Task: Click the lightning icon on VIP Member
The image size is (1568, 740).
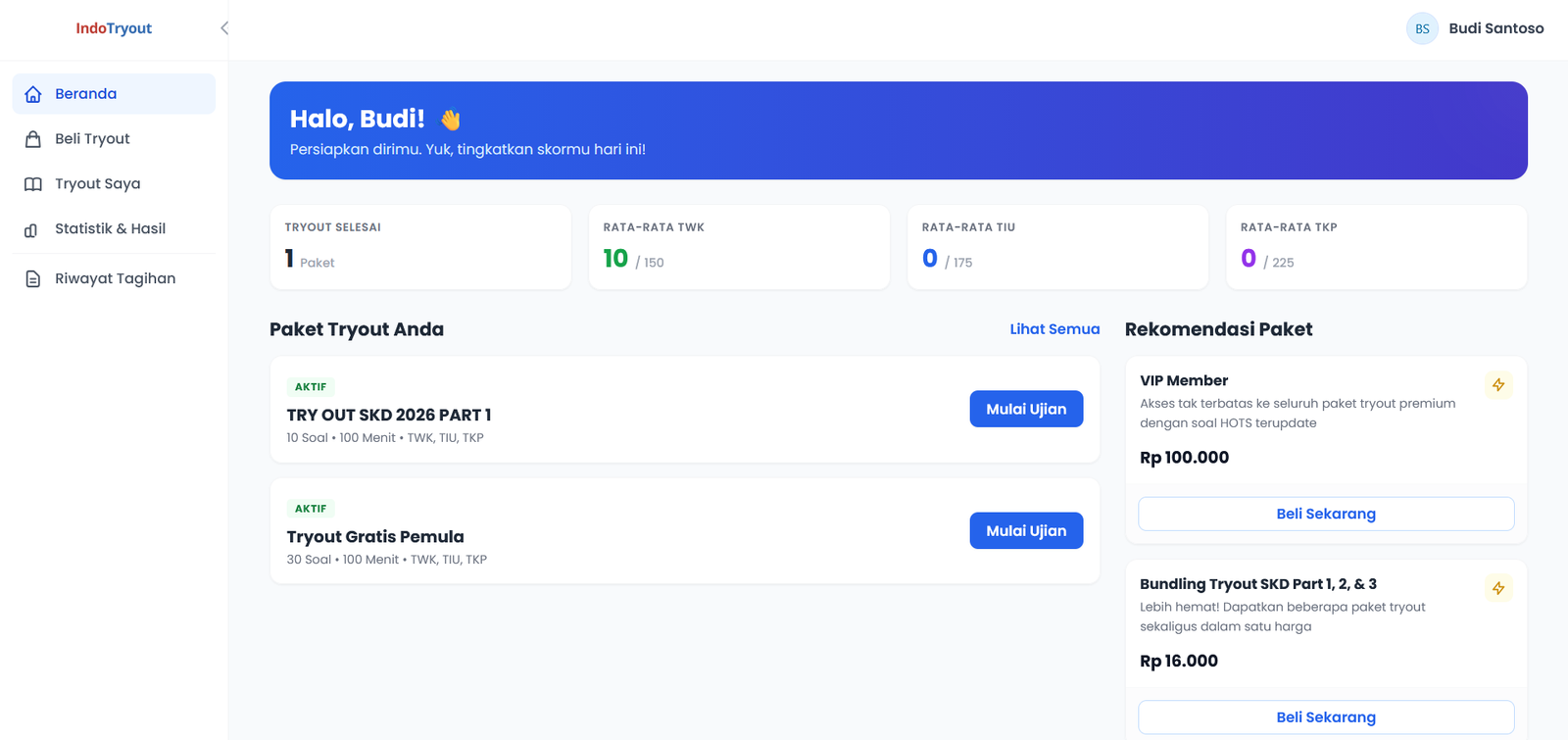Action: click(1498, 385)
